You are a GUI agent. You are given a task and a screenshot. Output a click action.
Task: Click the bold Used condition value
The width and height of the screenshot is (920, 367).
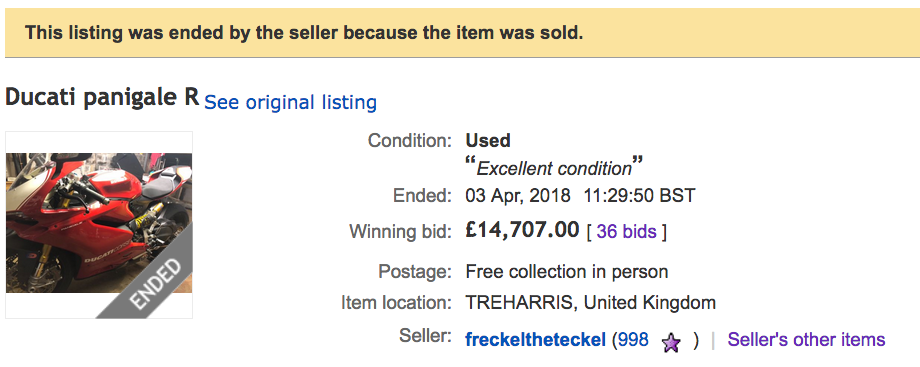pyautogui.click(x=488, y=141)
